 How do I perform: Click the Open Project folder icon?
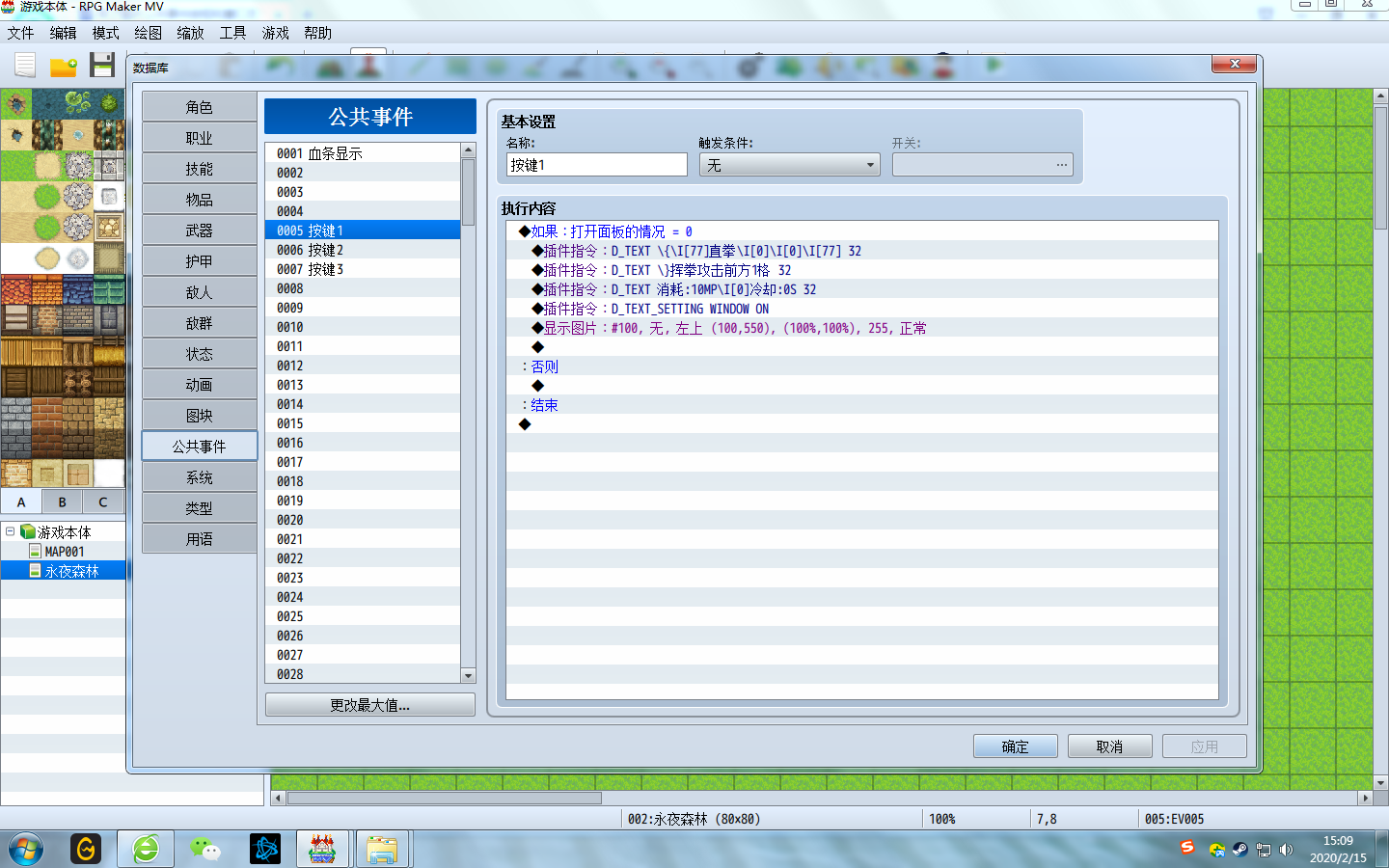point(64,66)
